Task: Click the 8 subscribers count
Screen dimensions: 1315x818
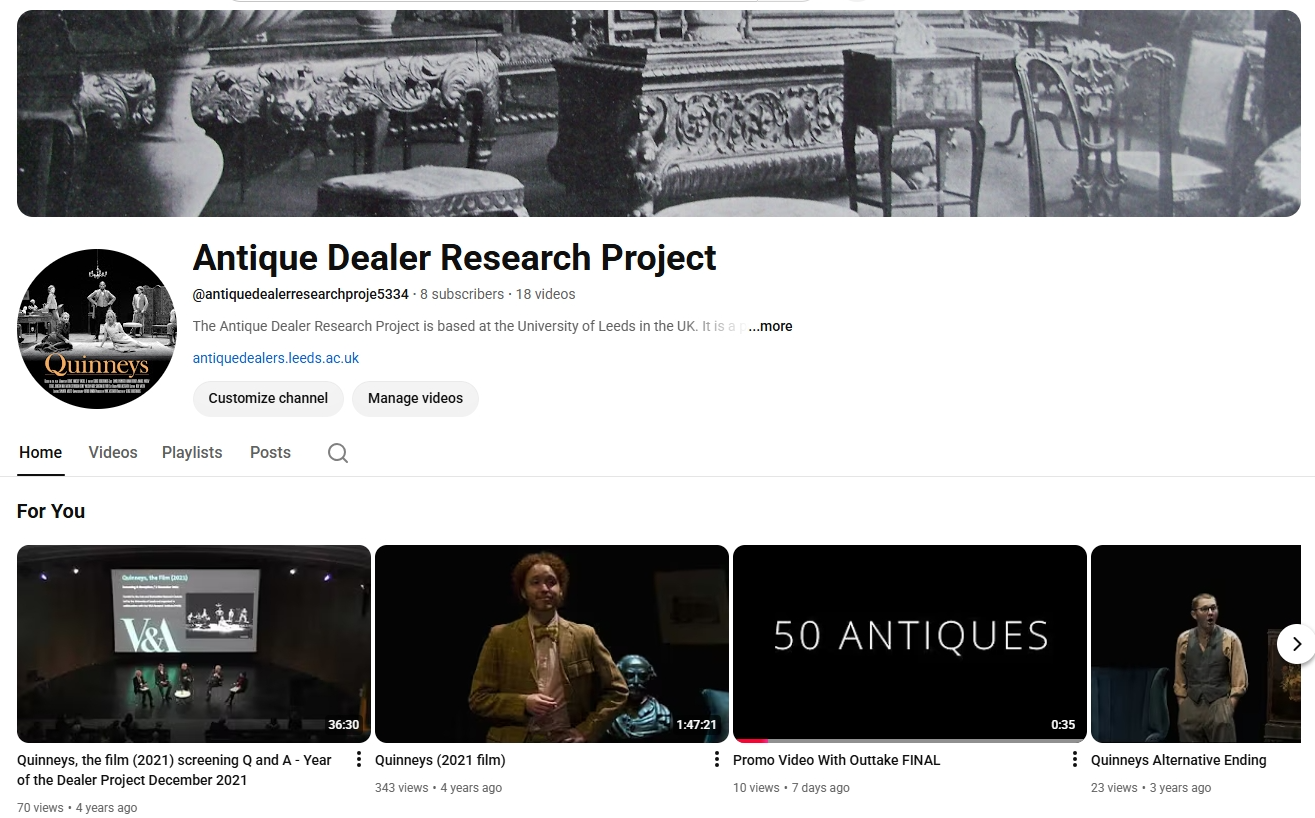Action: [462, 294]
